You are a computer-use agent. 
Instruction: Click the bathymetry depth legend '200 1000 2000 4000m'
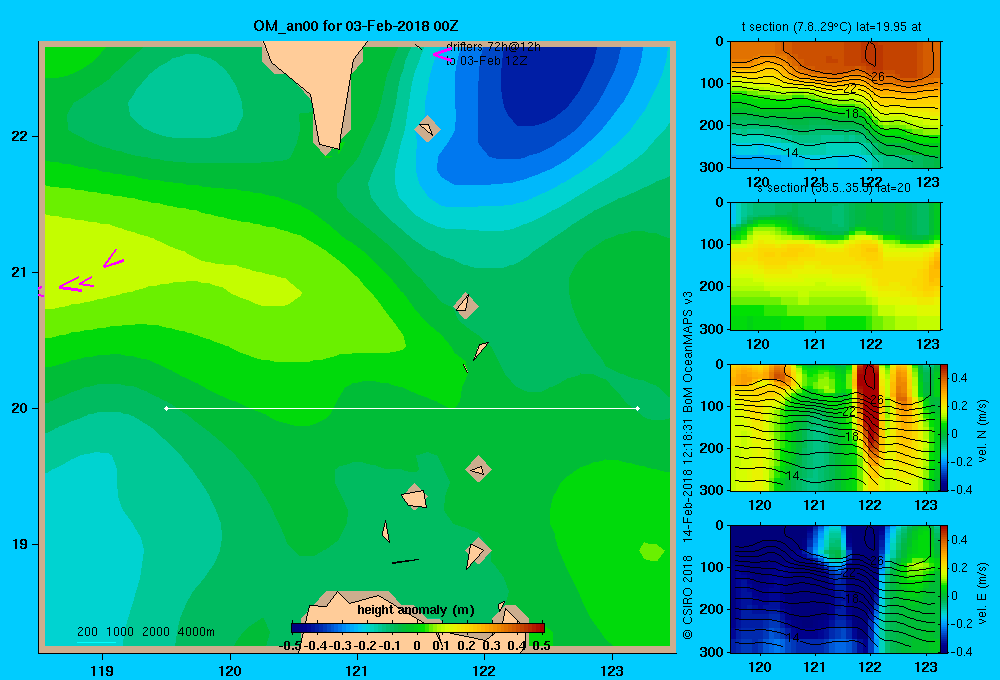point(145,632)
